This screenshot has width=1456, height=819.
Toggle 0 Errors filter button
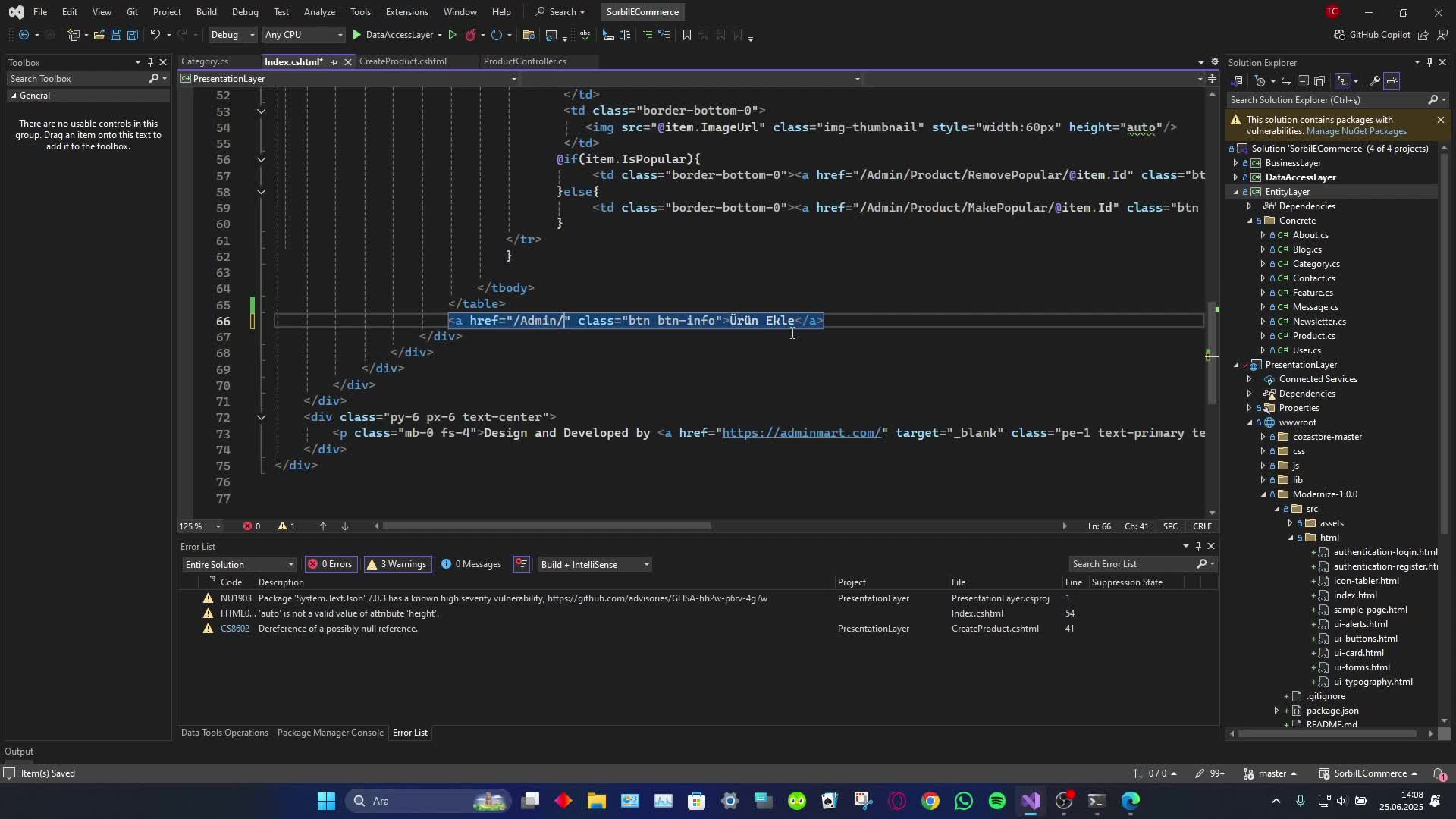click(x=331, y=564)
